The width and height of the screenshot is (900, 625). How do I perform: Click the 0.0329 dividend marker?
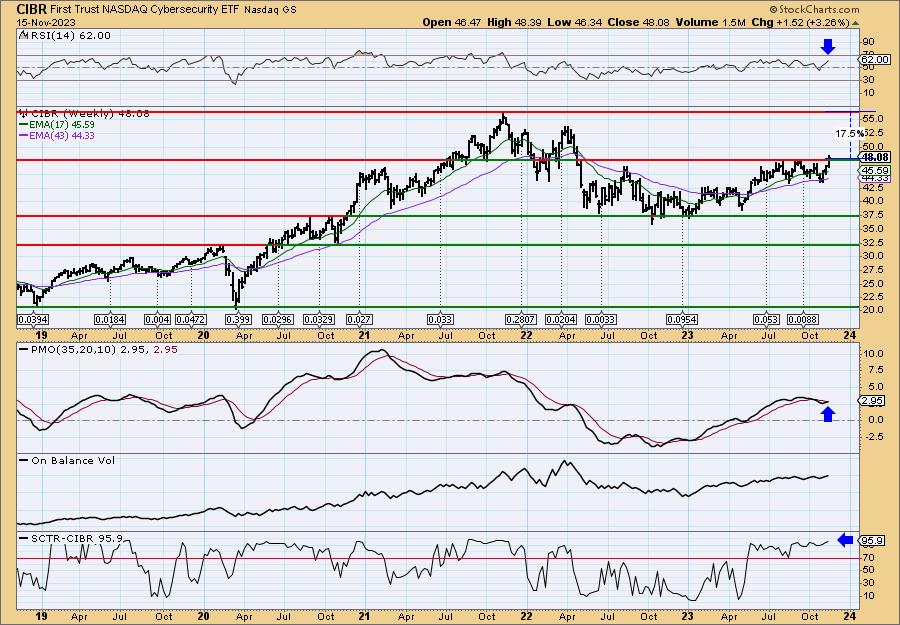pos(319,320)
